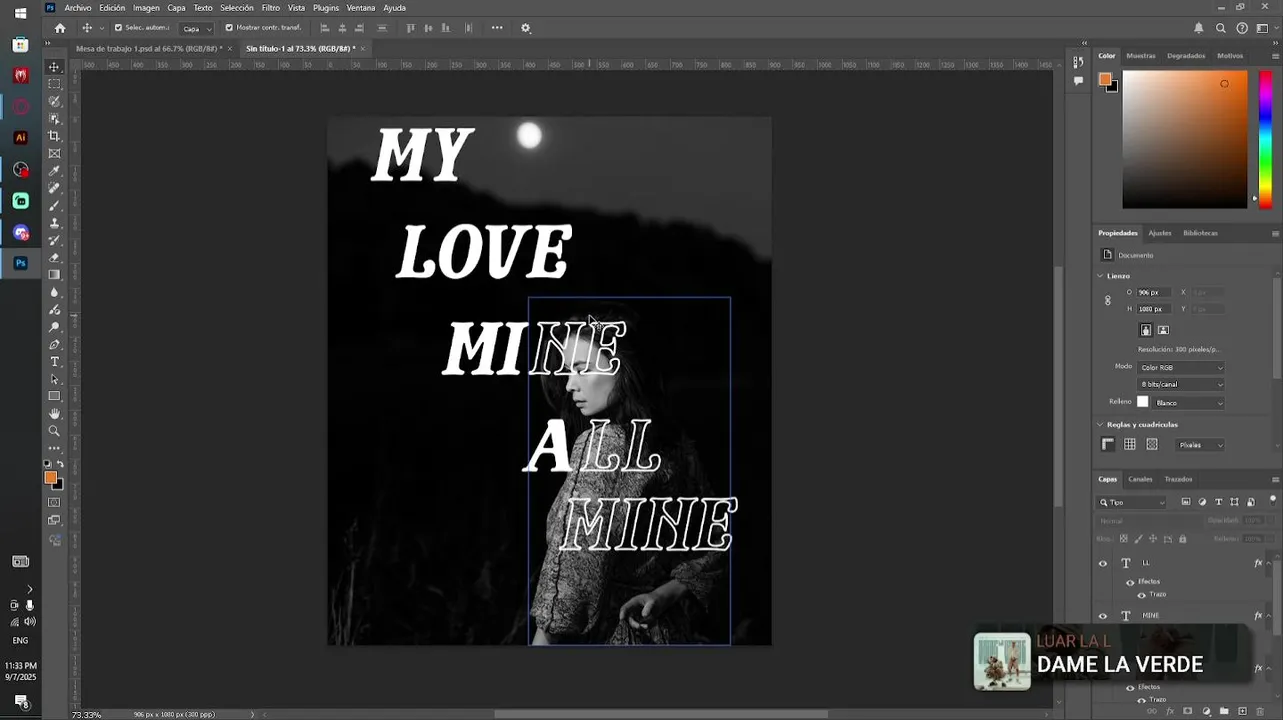
Task: Collapse effects of the LL layer
Action: pyautogui.click(x=1267, y=563)
